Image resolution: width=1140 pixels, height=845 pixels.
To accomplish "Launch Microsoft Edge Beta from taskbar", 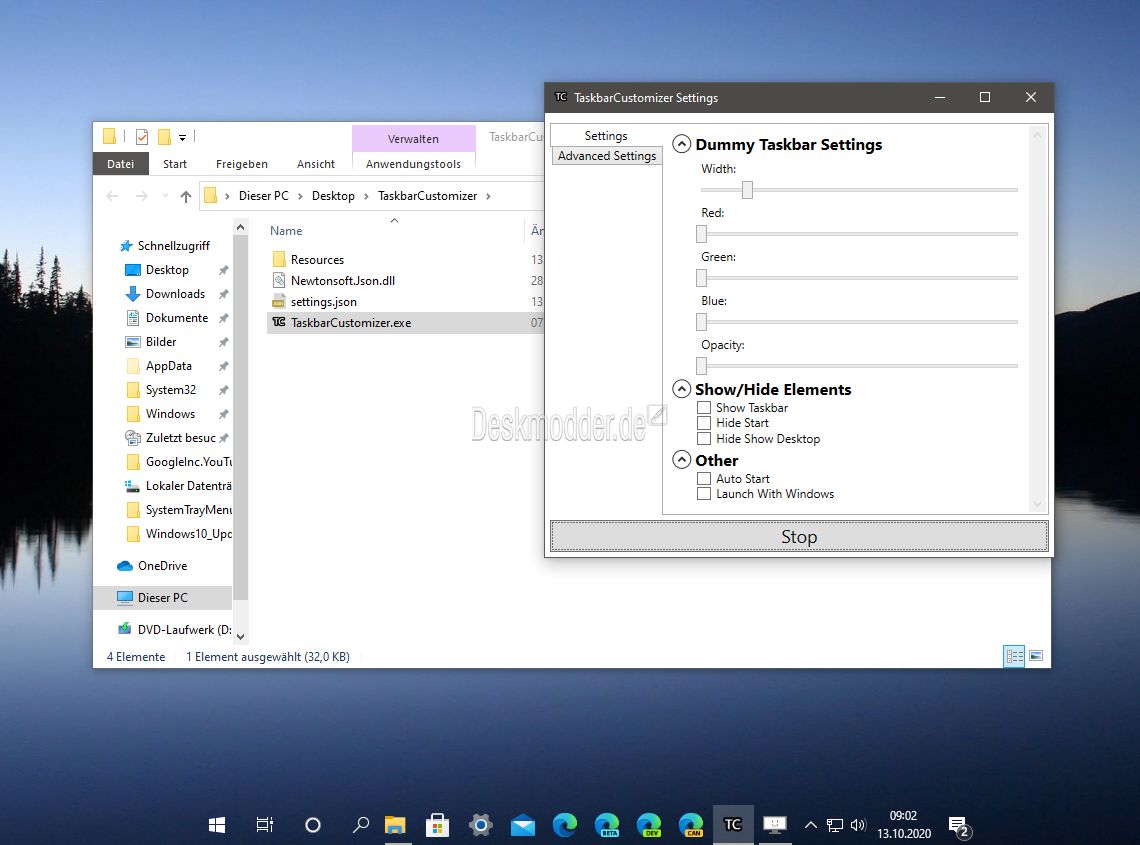I will pyautogui.click(x=606, y=825).
